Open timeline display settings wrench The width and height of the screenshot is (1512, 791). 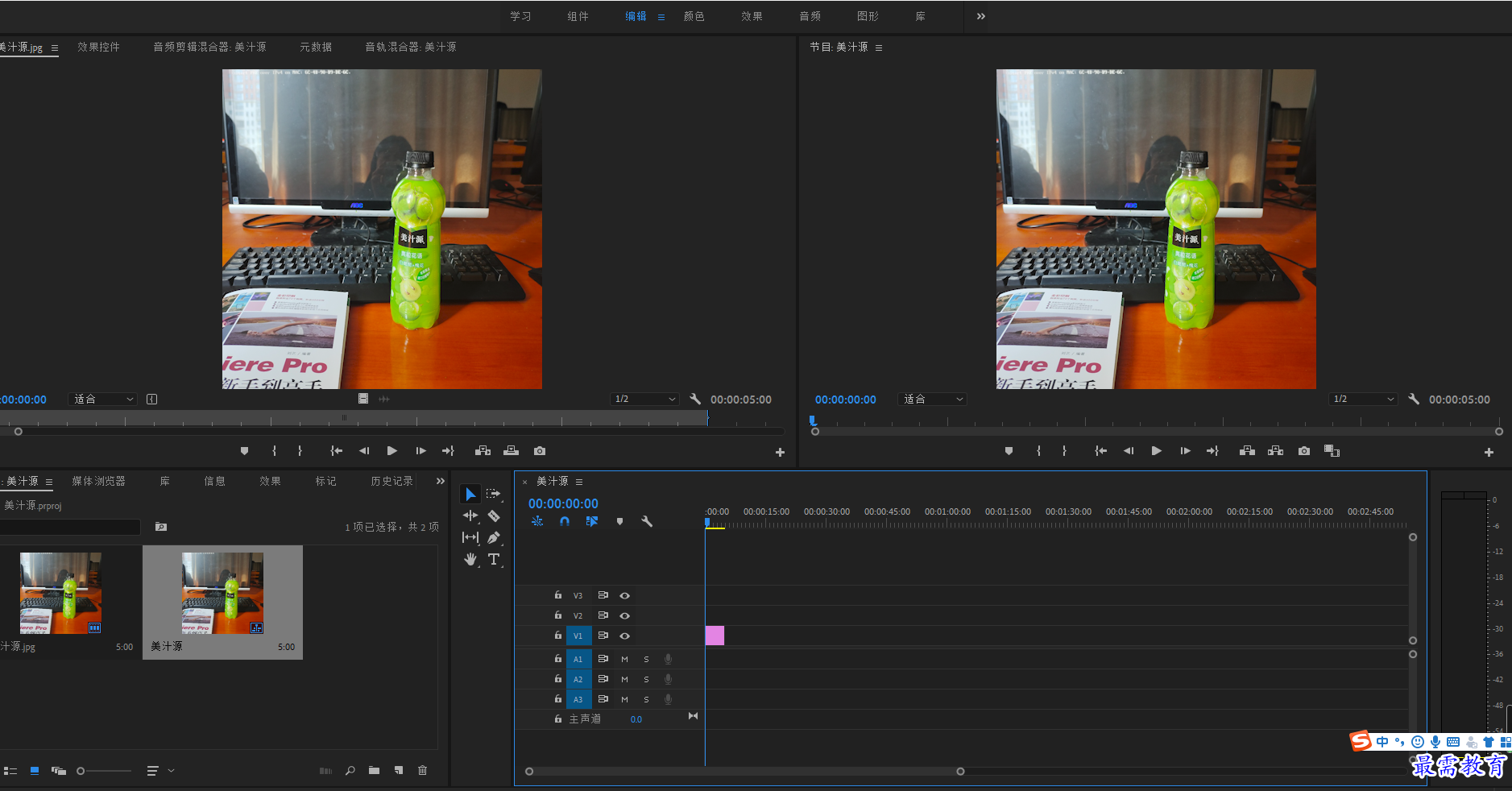[x=646, y=521]
